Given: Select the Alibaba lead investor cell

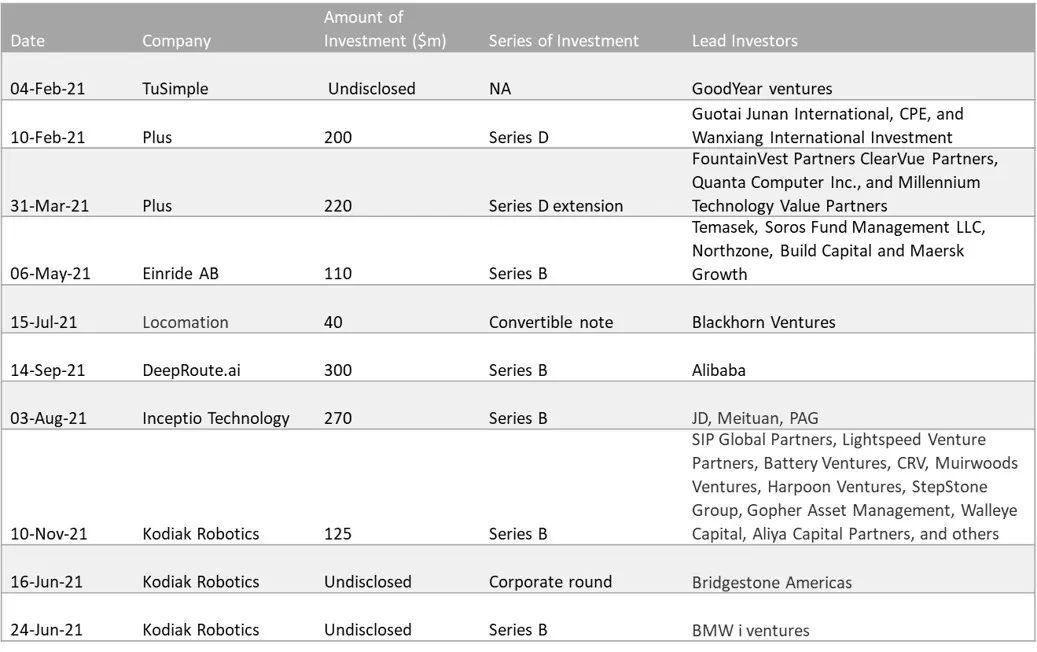Looking at the screenshot, I should click(x=718, y=370).
